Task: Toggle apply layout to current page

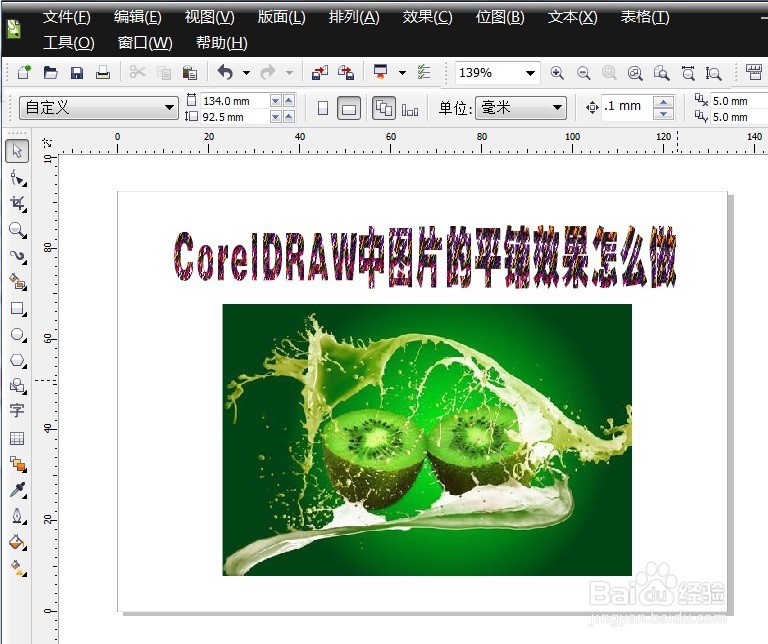Action: 409,109
